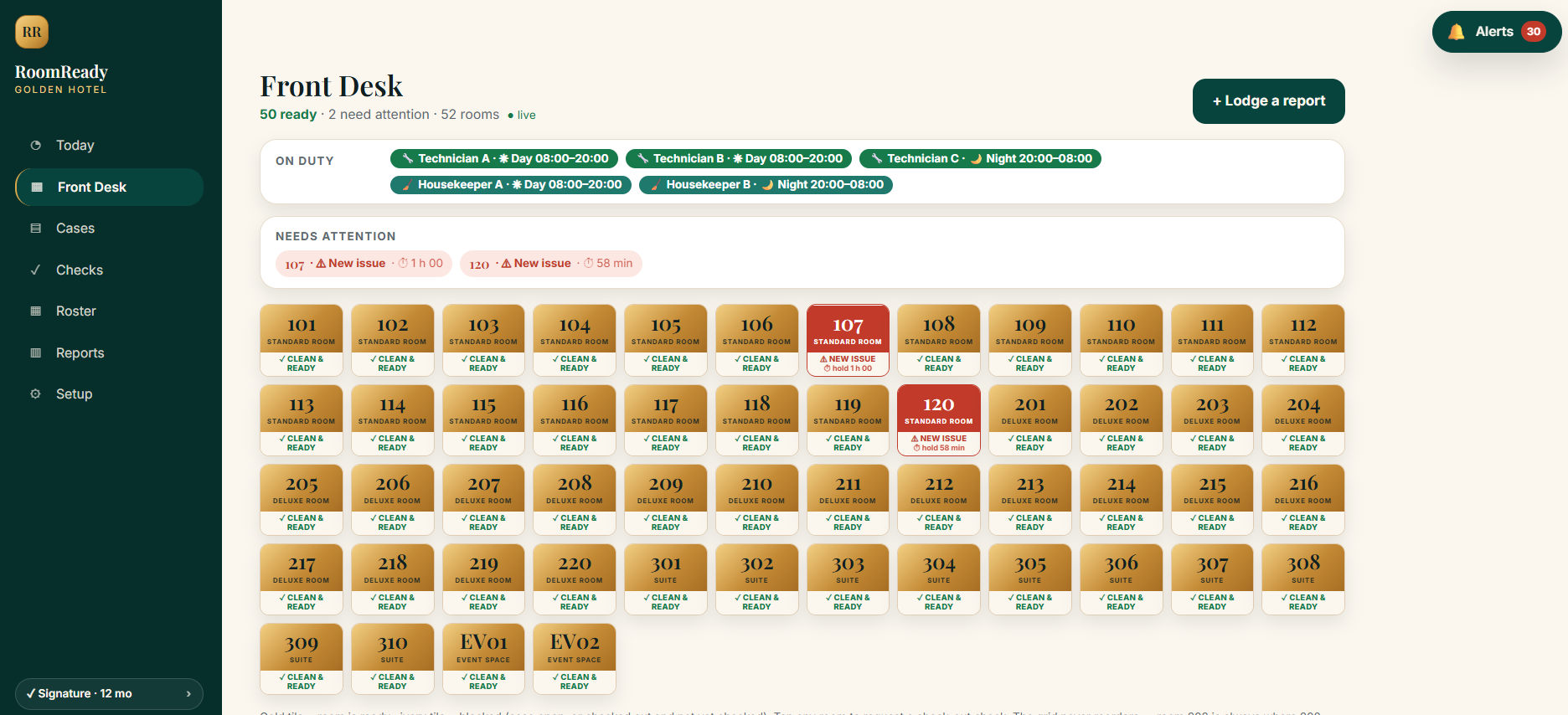The image size is (1568, 715).
Task: Click the Today clock icon
Action: click(x=36, y=145)
